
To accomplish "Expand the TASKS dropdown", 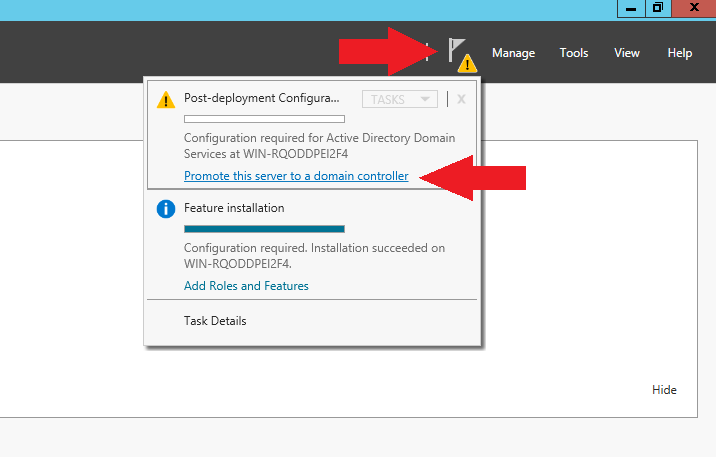I will [399, 99].
